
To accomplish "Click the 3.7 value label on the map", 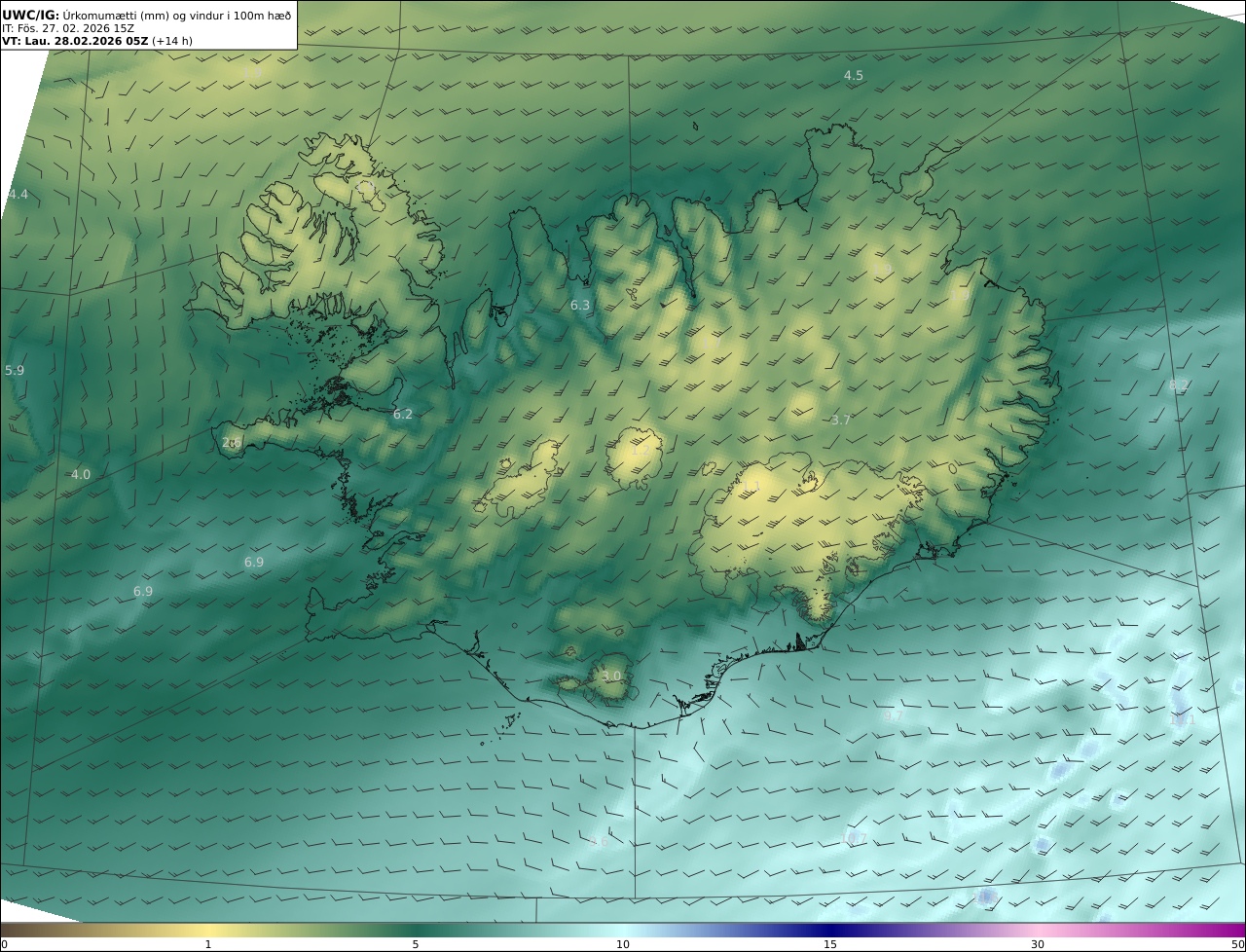I will (x=841, y=421).
